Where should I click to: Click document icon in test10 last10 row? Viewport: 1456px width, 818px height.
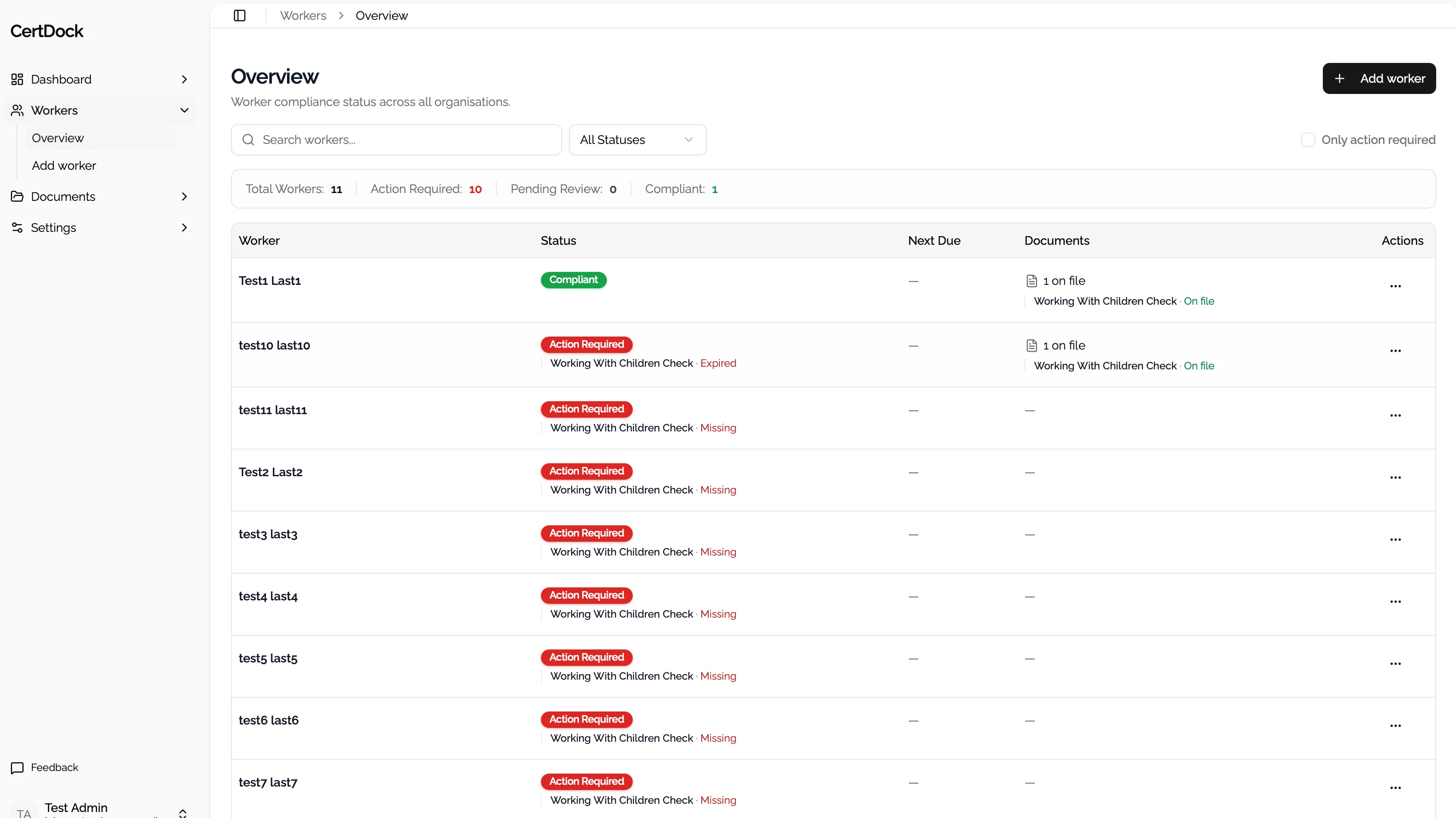pyautogui.click(x=1031, y=345)
